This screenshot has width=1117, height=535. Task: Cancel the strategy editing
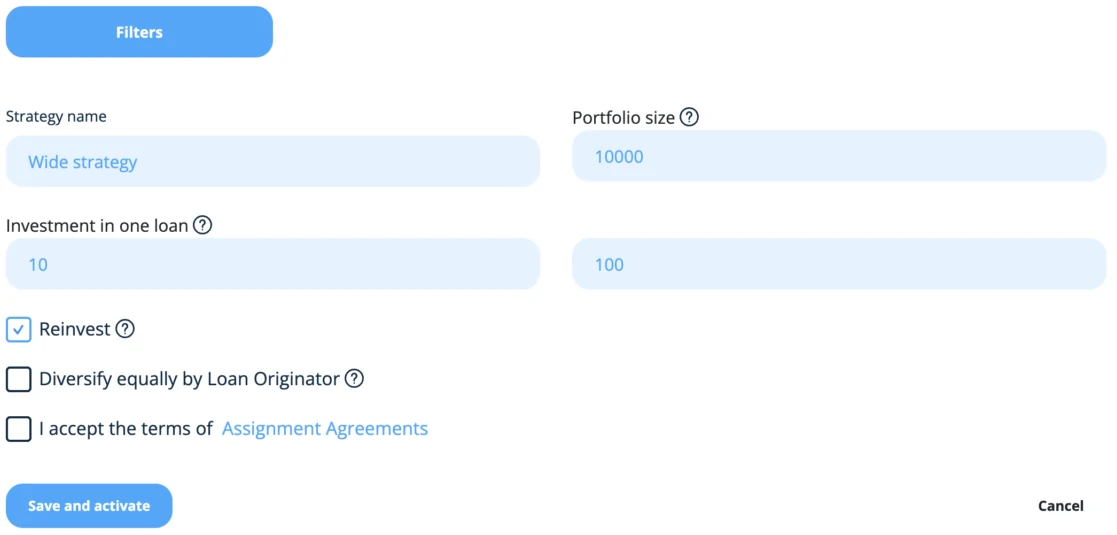coord(1061,506)
